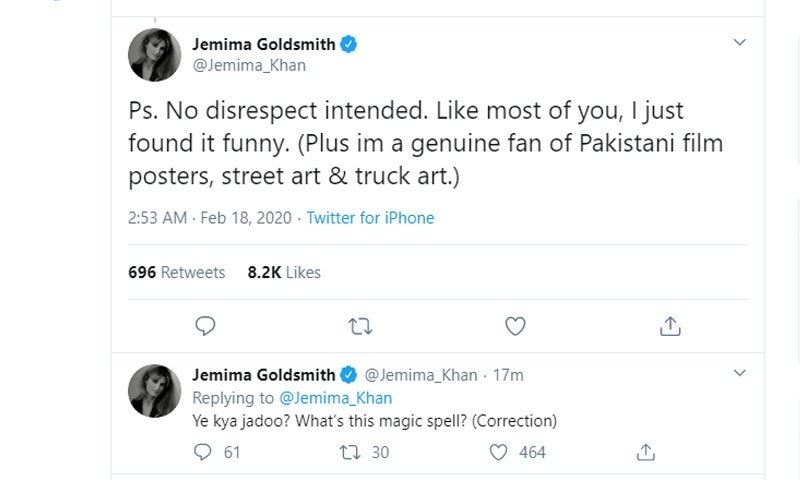
Task: Reply to the "Ye kya jadoo" tweet
Action: 203,452
